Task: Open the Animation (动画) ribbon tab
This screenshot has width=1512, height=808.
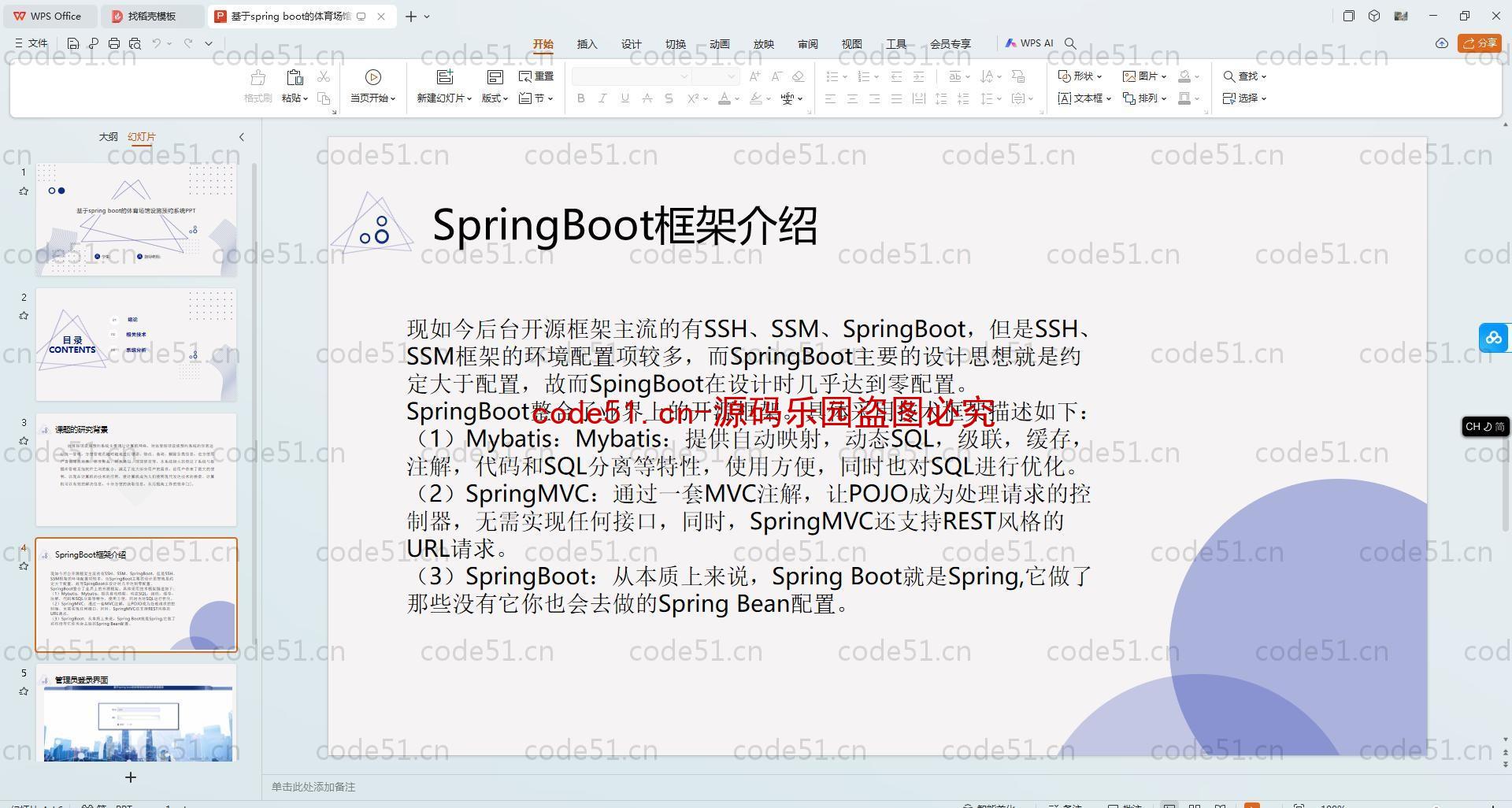Action: tap(720, 44)
